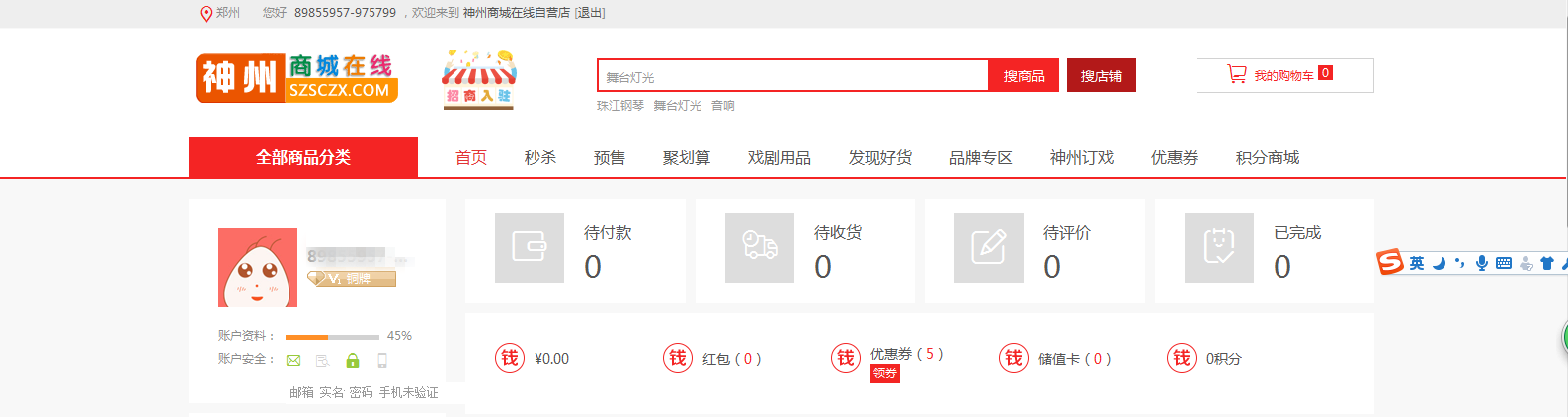Open the pending review pencil icon
This screenshot has width=1568, height=417.
(x=989, y=247)
